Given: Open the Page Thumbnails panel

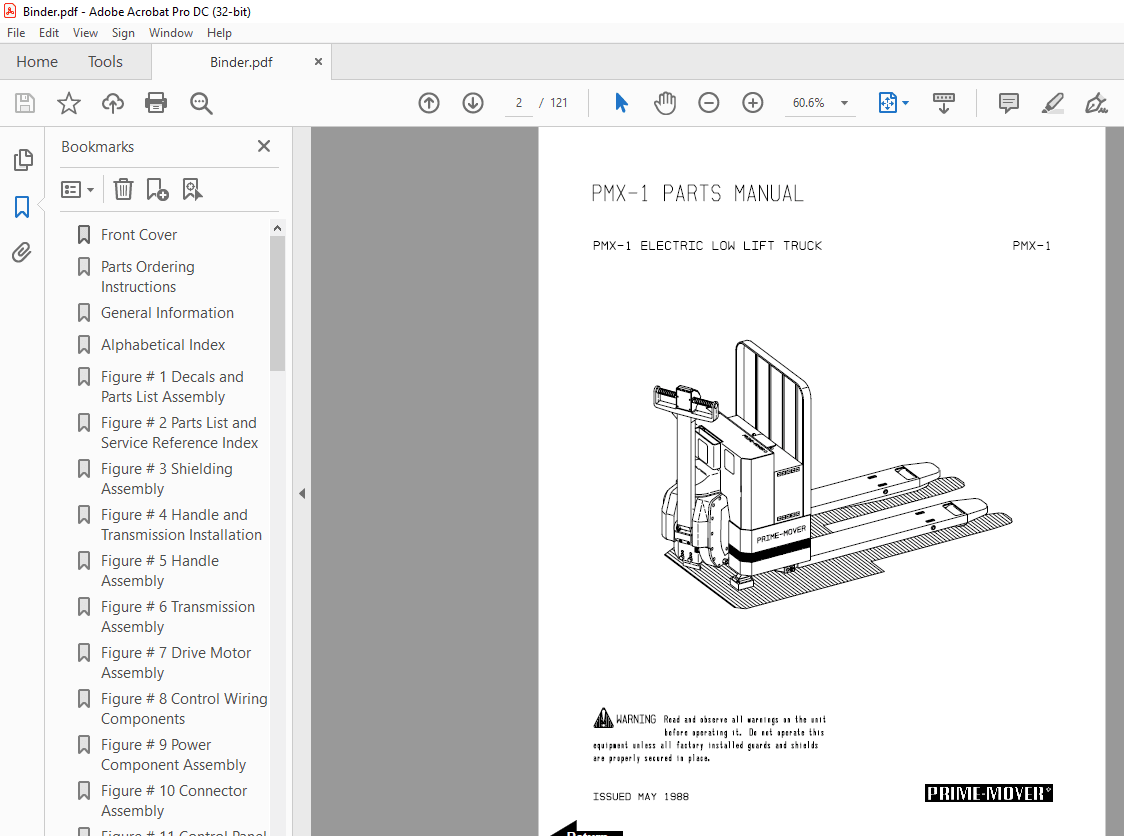Looking at the screenshot, I should [x=22, y=159].
